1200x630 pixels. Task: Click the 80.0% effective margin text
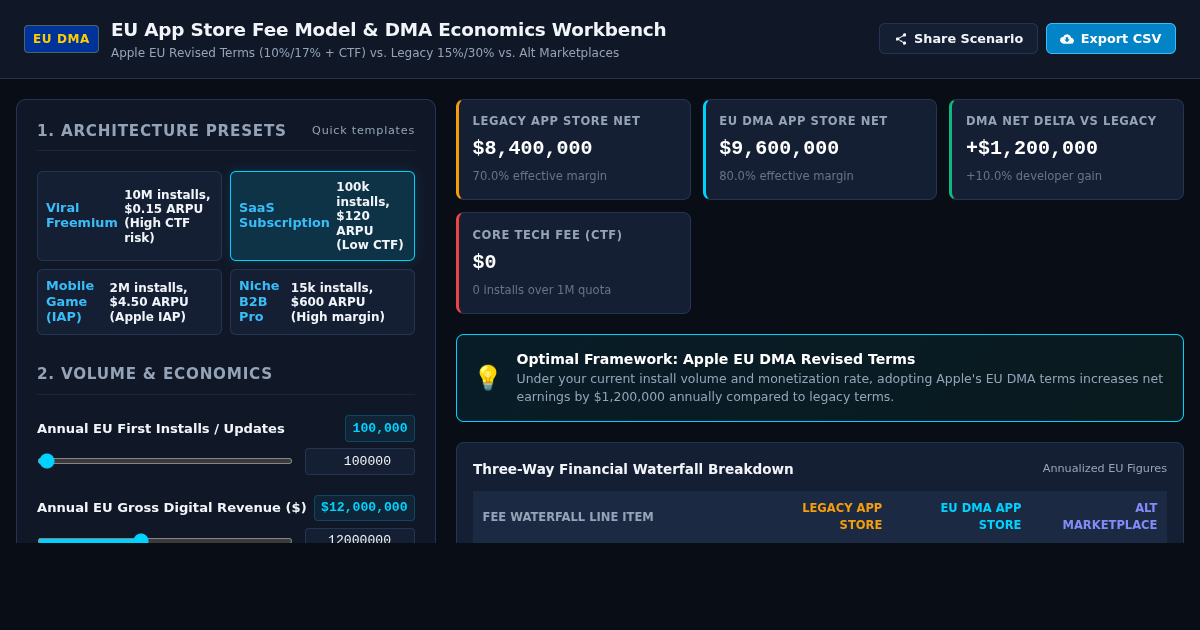click(x=786, y=176)
